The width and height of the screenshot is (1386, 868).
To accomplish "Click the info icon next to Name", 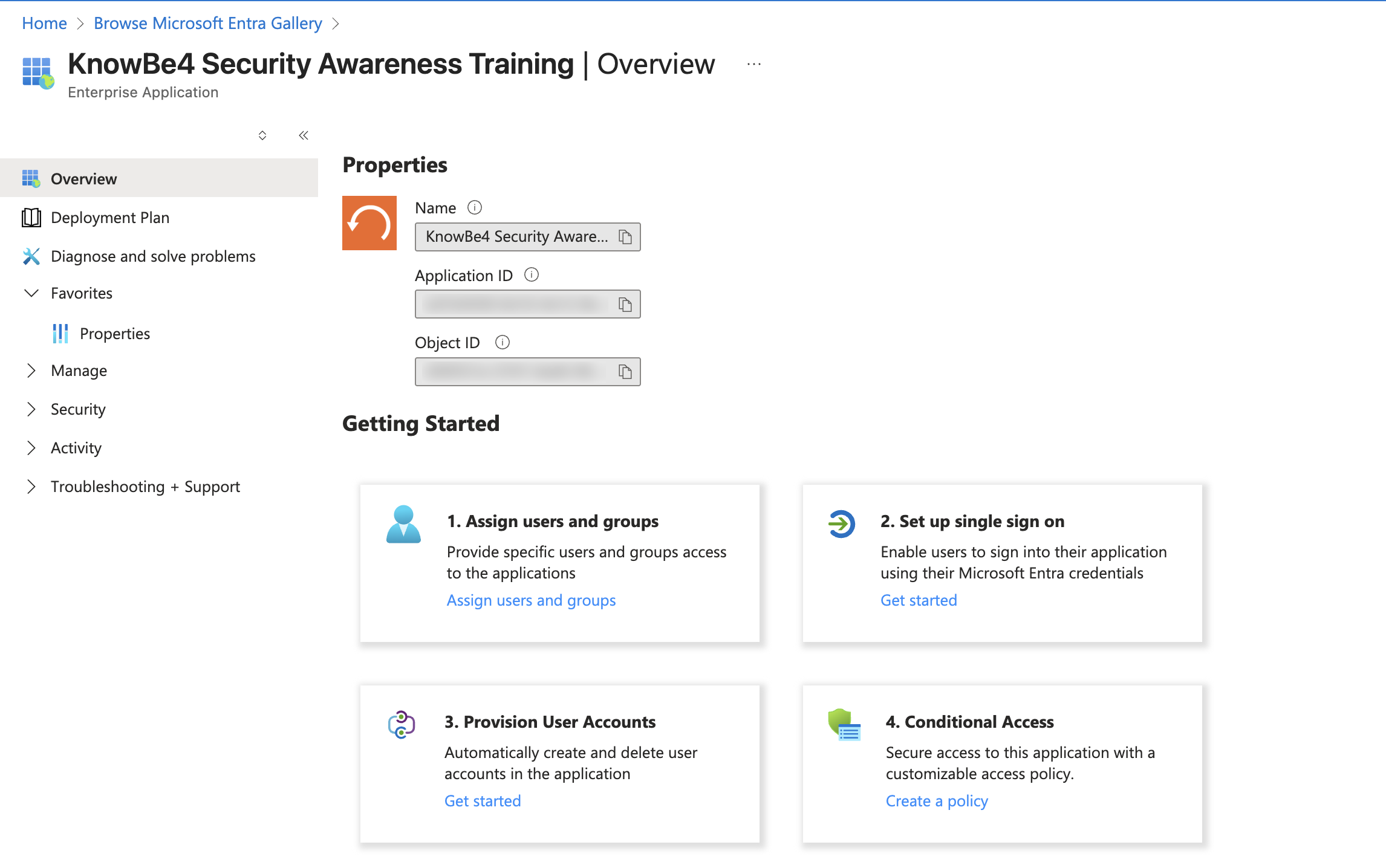I will (475, 207).
